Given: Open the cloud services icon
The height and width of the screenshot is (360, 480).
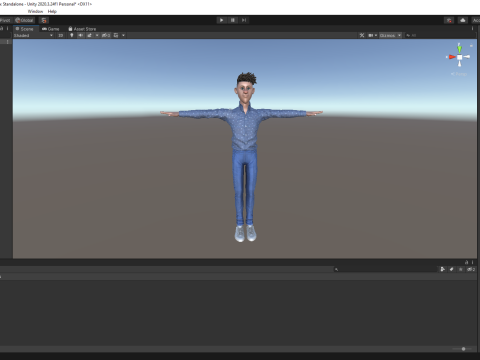Looking at the screenshot, I should (463, 20).
